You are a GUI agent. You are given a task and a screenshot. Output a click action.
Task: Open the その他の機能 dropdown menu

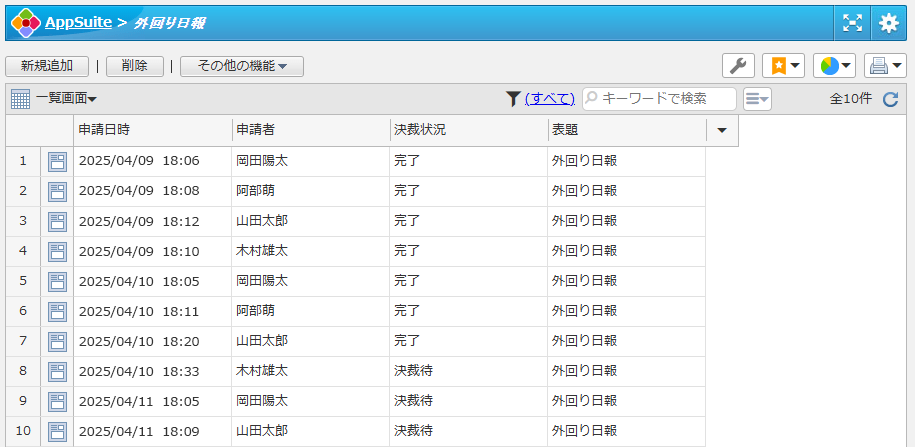pyautogui.click(x=242, y=66)
